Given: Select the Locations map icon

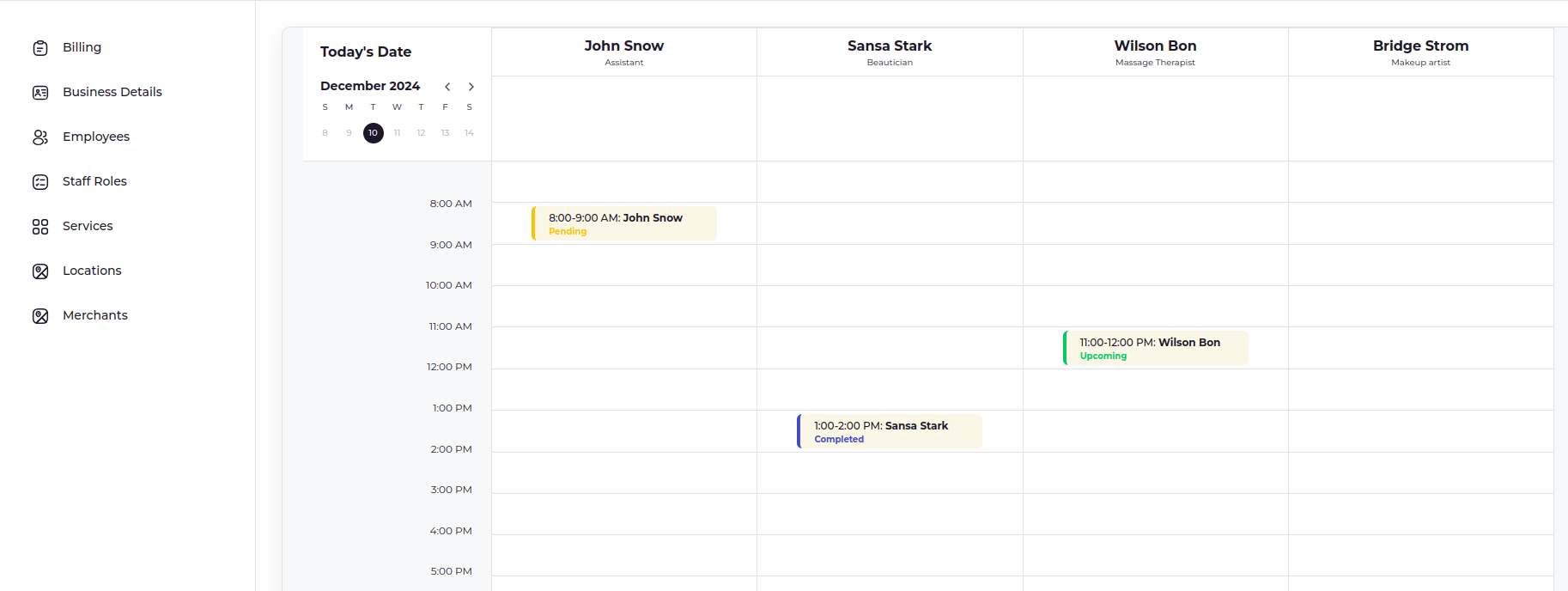Looking at the screenshot, I should 40,271.
